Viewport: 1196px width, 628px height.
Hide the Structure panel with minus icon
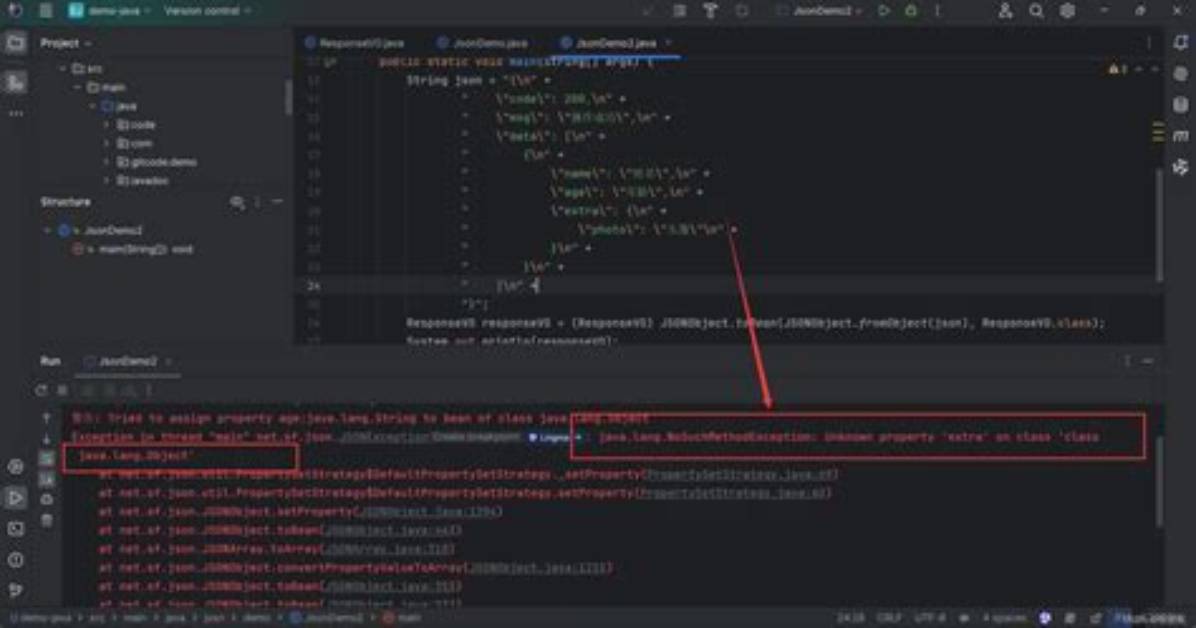click(278, 202)
